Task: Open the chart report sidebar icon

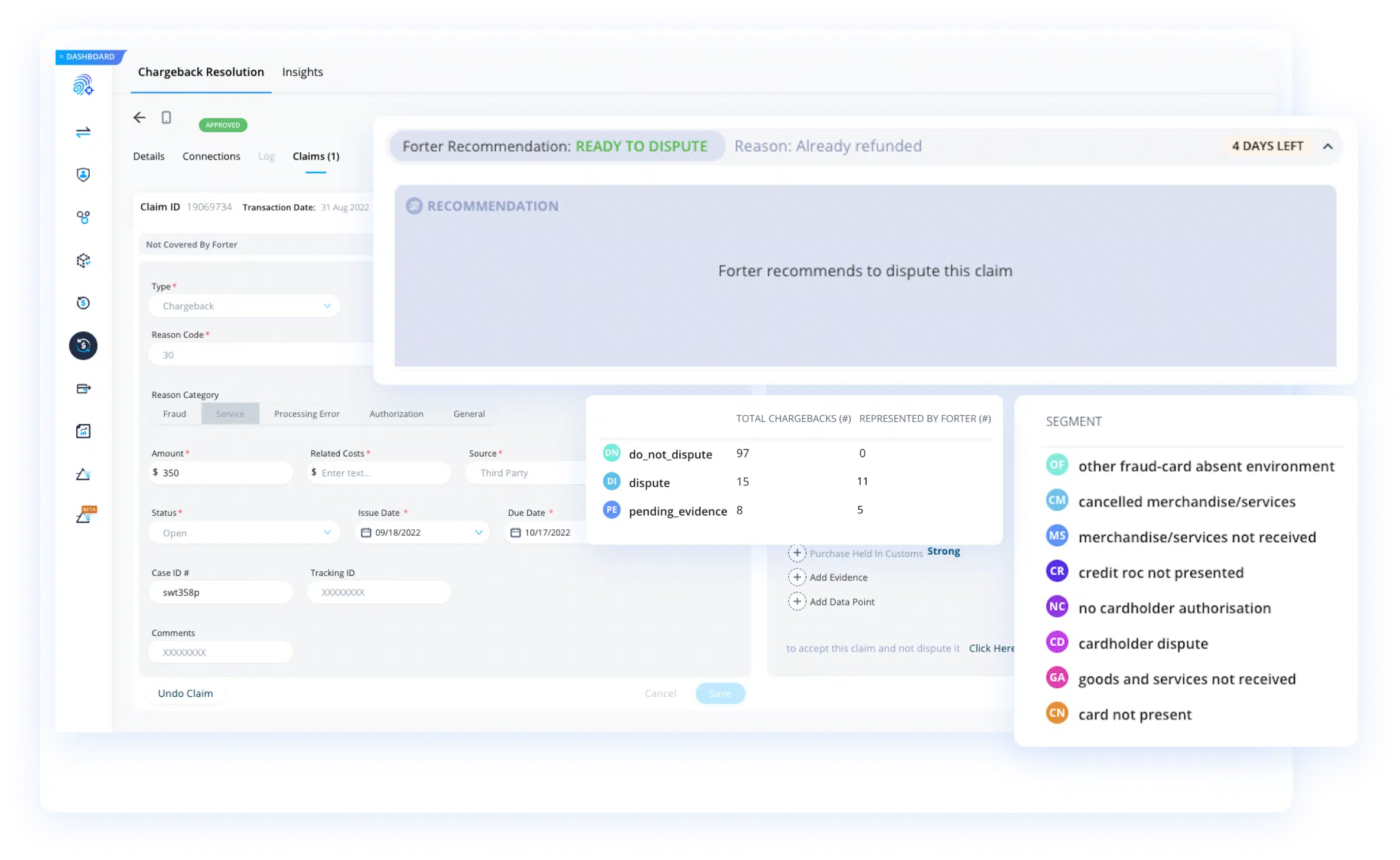Action: click(83, 431)
